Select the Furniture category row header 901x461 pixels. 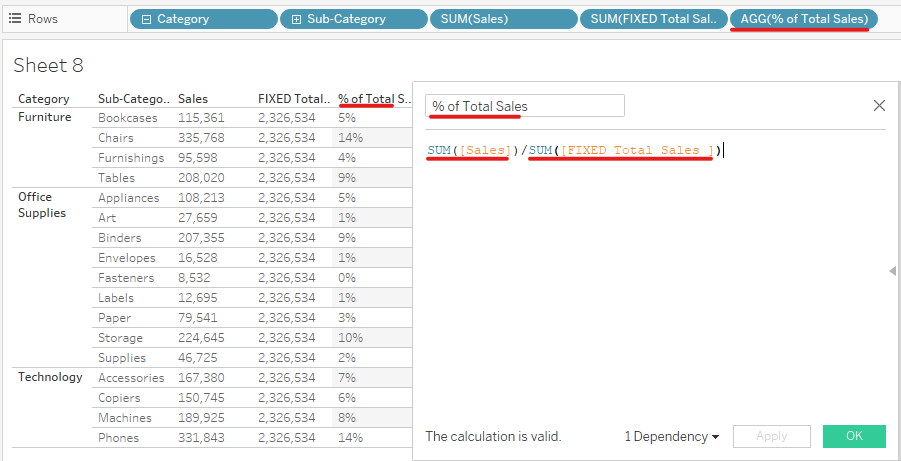[x=45, y=117]
